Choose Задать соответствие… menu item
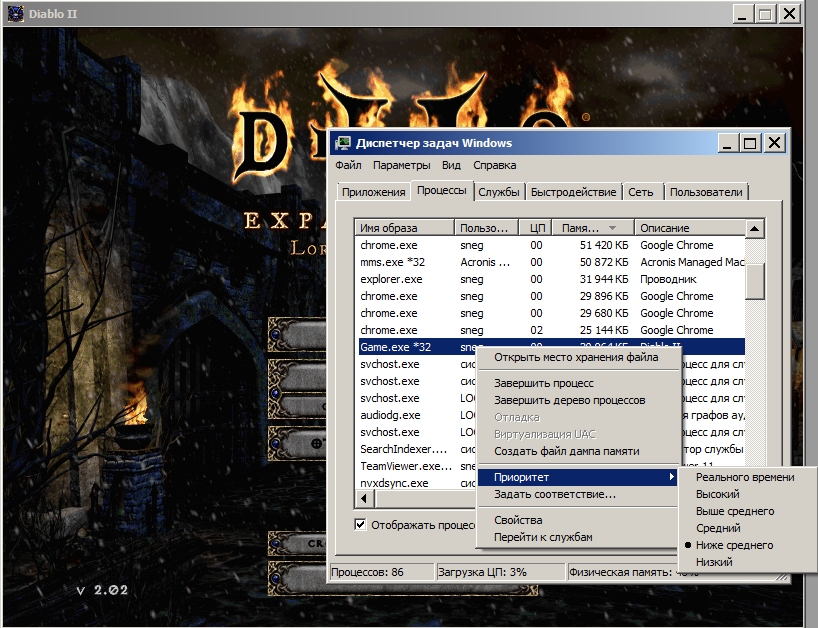818x628 pixels. [x=578, y=494]
